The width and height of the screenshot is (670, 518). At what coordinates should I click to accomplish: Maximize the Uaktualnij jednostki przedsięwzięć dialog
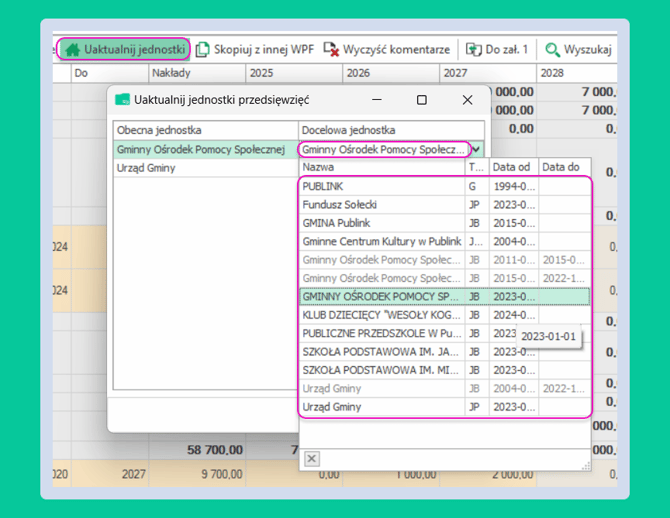pos(422,100)
